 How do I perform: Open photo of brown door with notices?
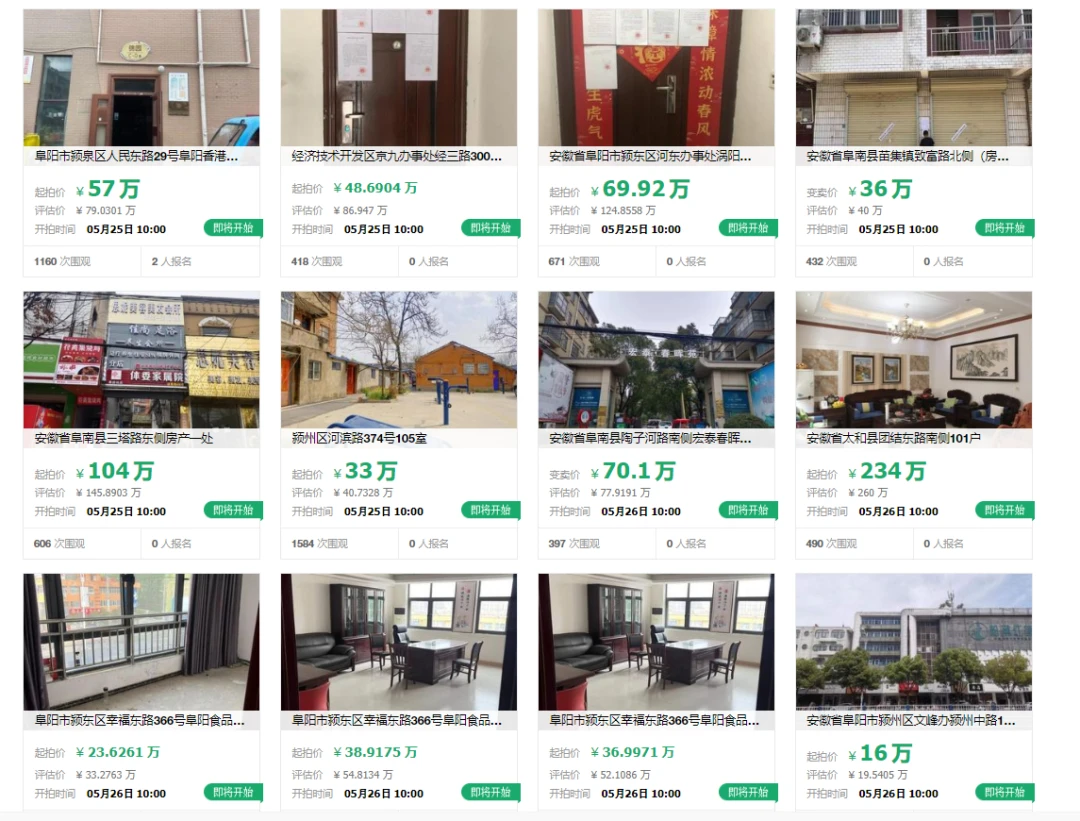[x=399, y=77]
